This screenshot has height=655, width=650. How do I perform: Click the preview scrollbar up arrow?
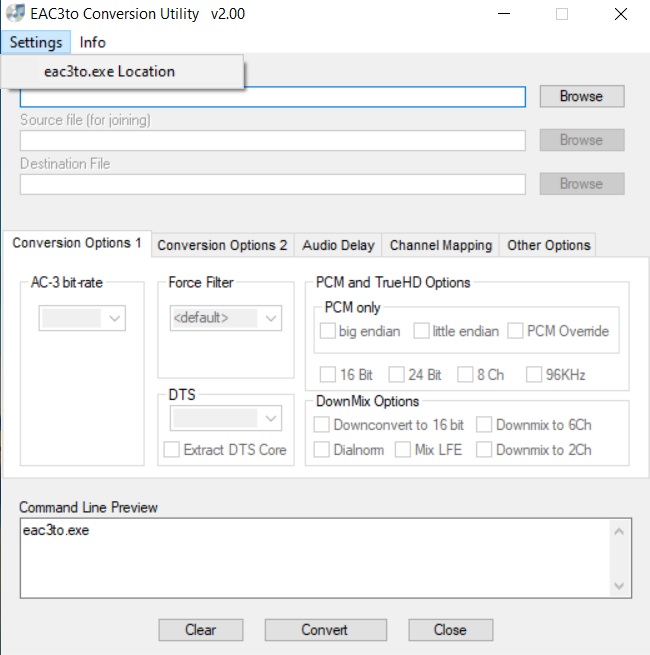click(620, 532)
